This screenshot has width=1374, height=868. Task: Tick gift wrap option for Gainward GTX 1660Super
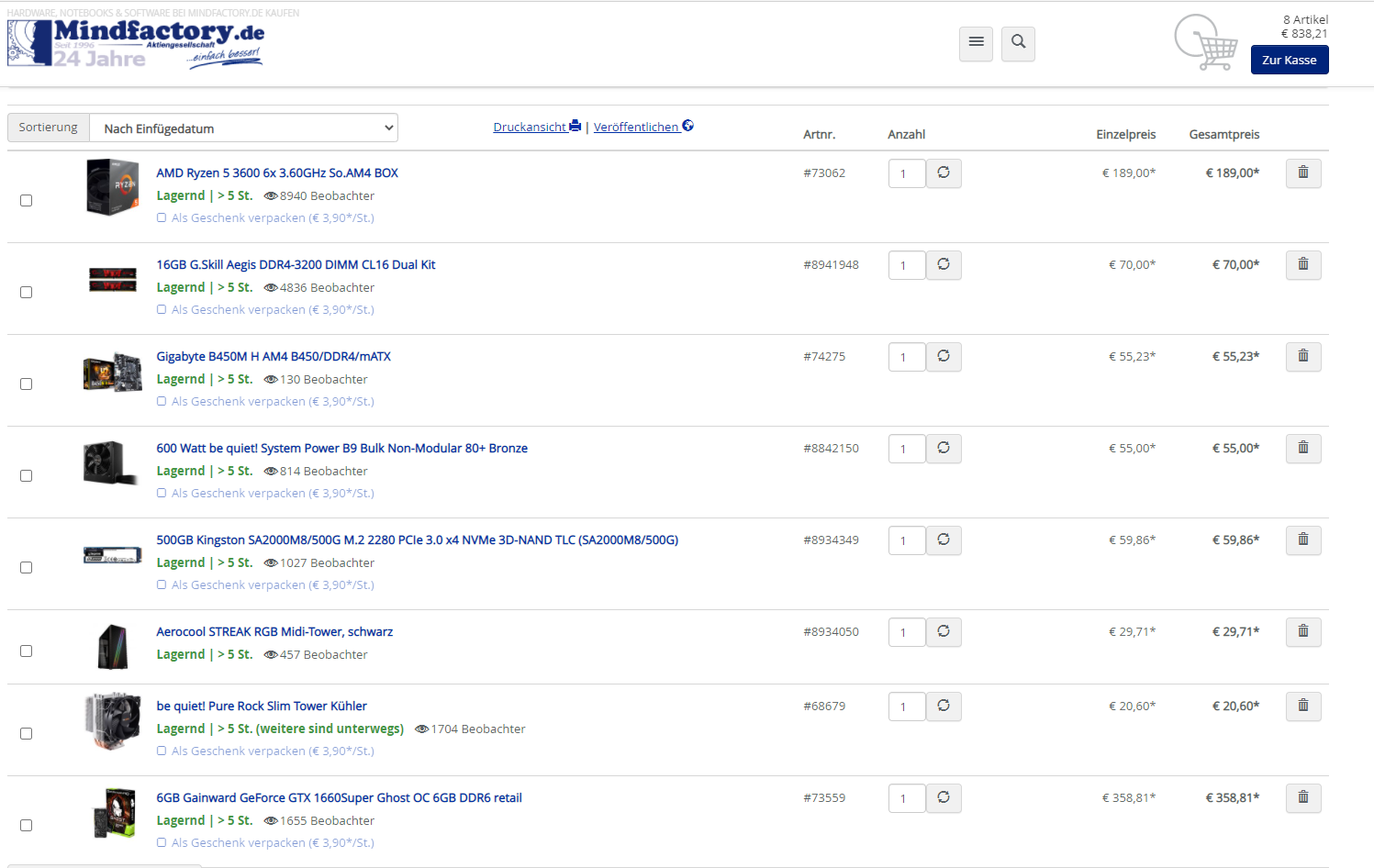click(x=162, y=842)
